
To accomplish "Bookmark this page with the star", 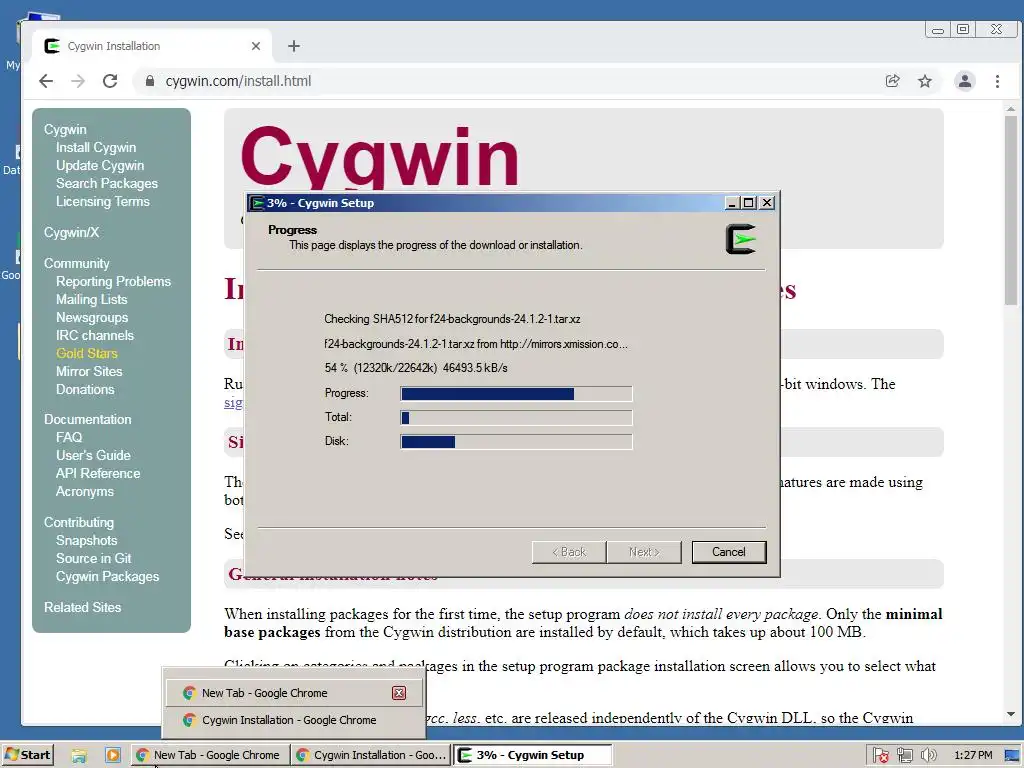I will tap(925, 81).
